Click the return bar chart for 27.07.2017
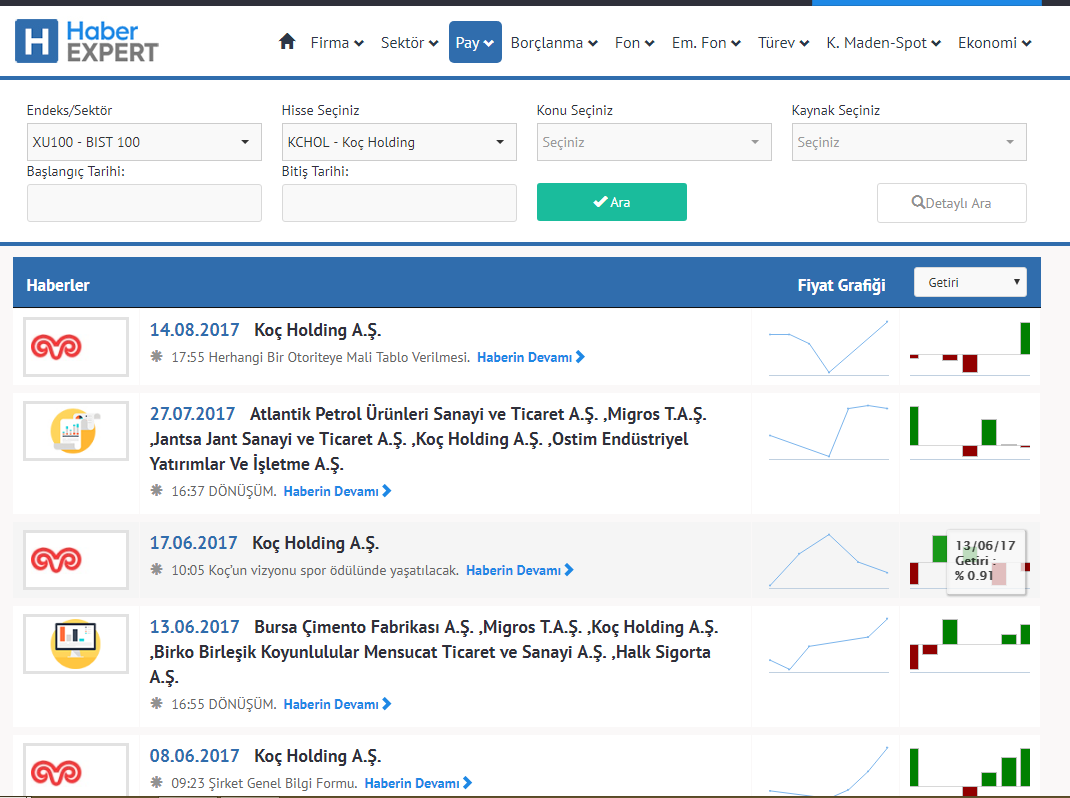Screen dimensions: 1070x798 (970, 431)
